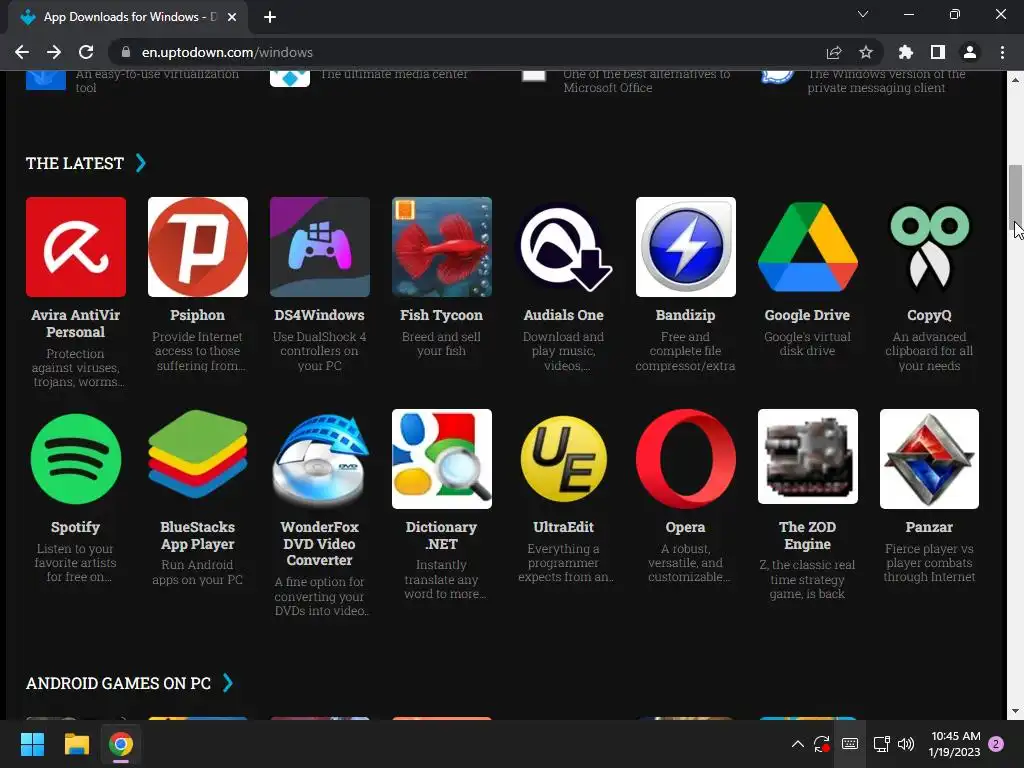Open the volume speaker tray icon

tap(906, 744)
